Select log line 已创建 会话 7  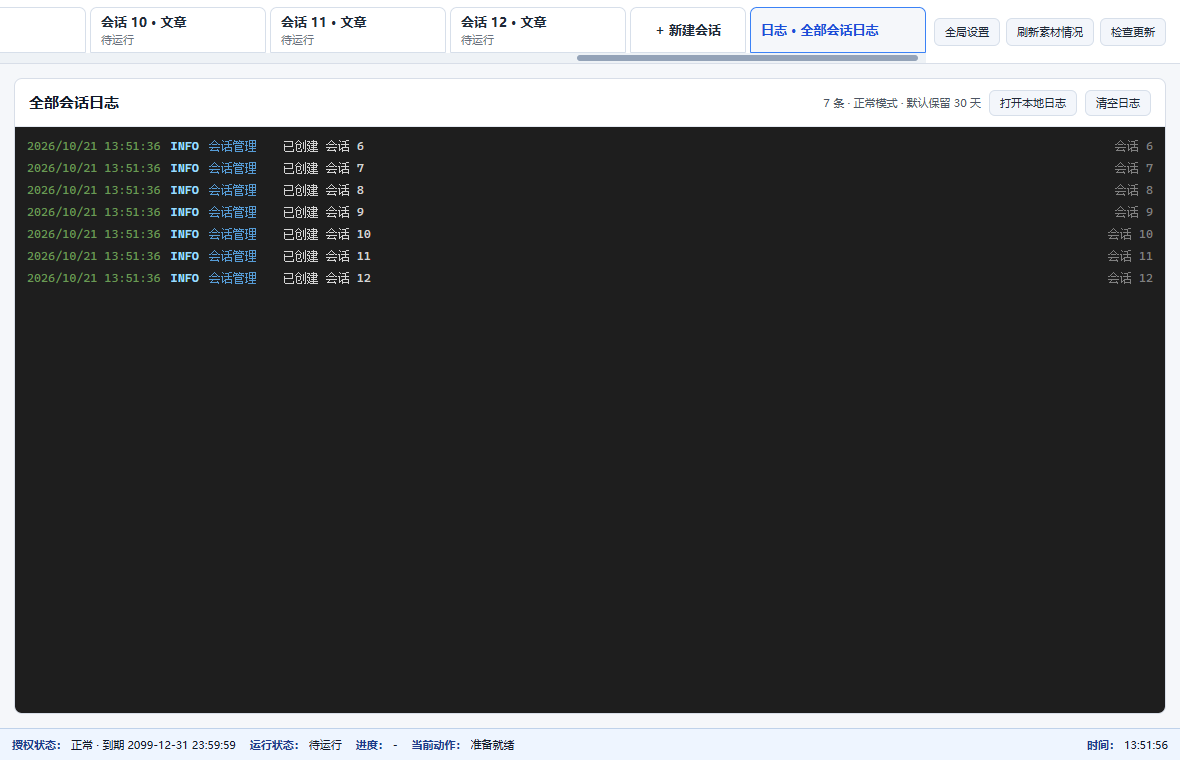click(x=590, y=168)
